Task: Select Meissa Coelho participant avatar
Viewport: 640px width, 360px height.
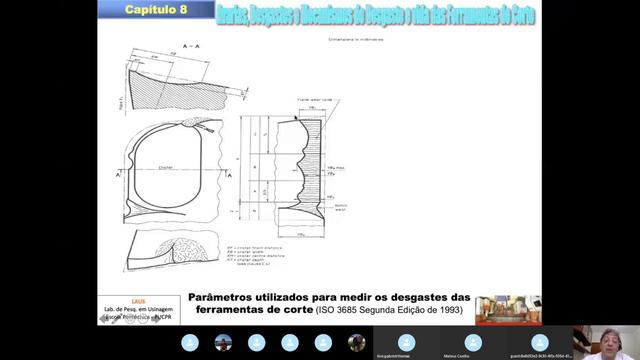Action: tap(473, 343)
